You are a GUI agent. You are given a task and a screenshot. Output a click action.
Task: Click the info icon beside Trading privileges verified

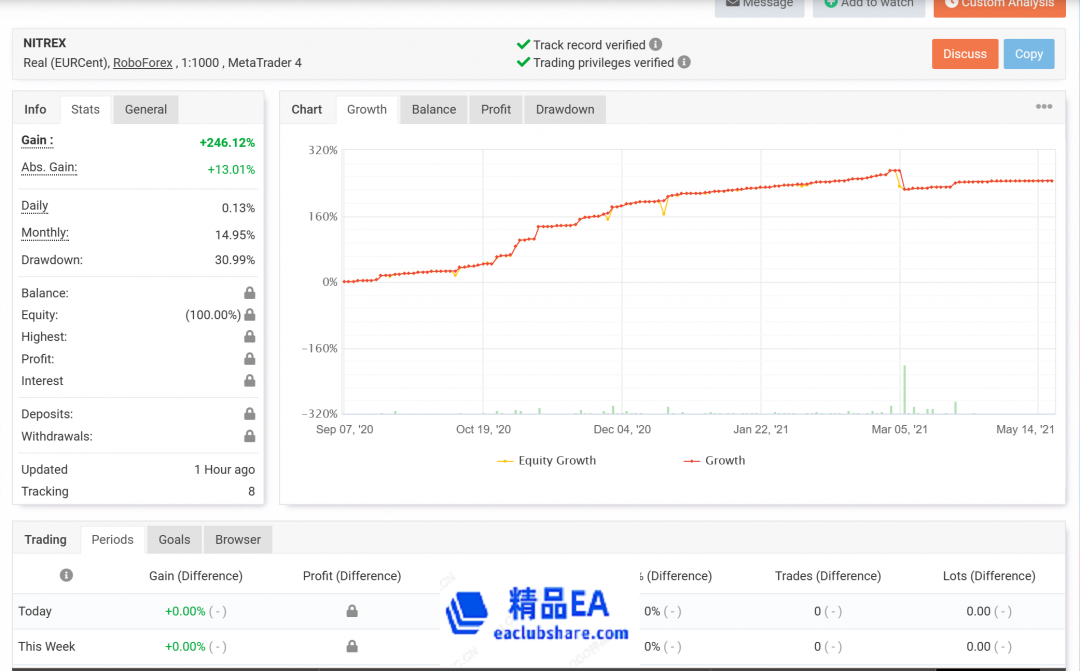click(x=684, y=62)
